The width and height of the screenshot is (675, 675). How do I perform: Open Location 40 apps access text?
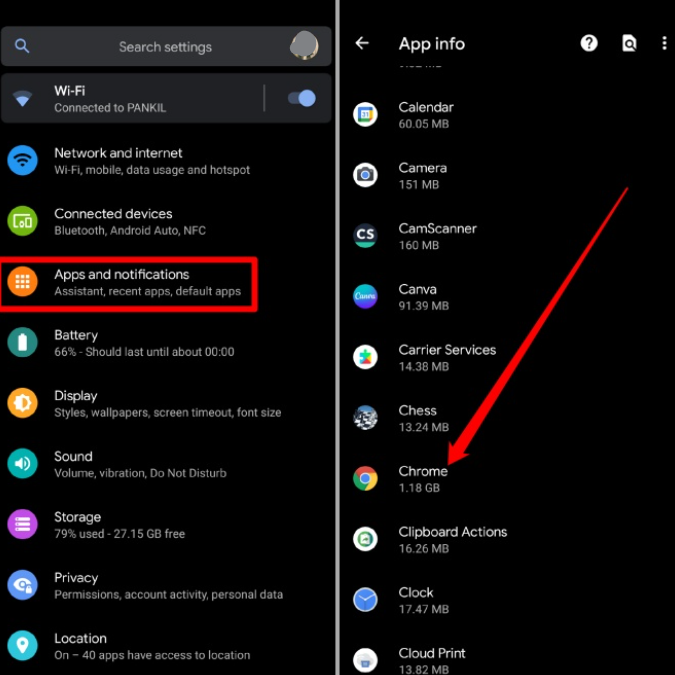[152, 647]
